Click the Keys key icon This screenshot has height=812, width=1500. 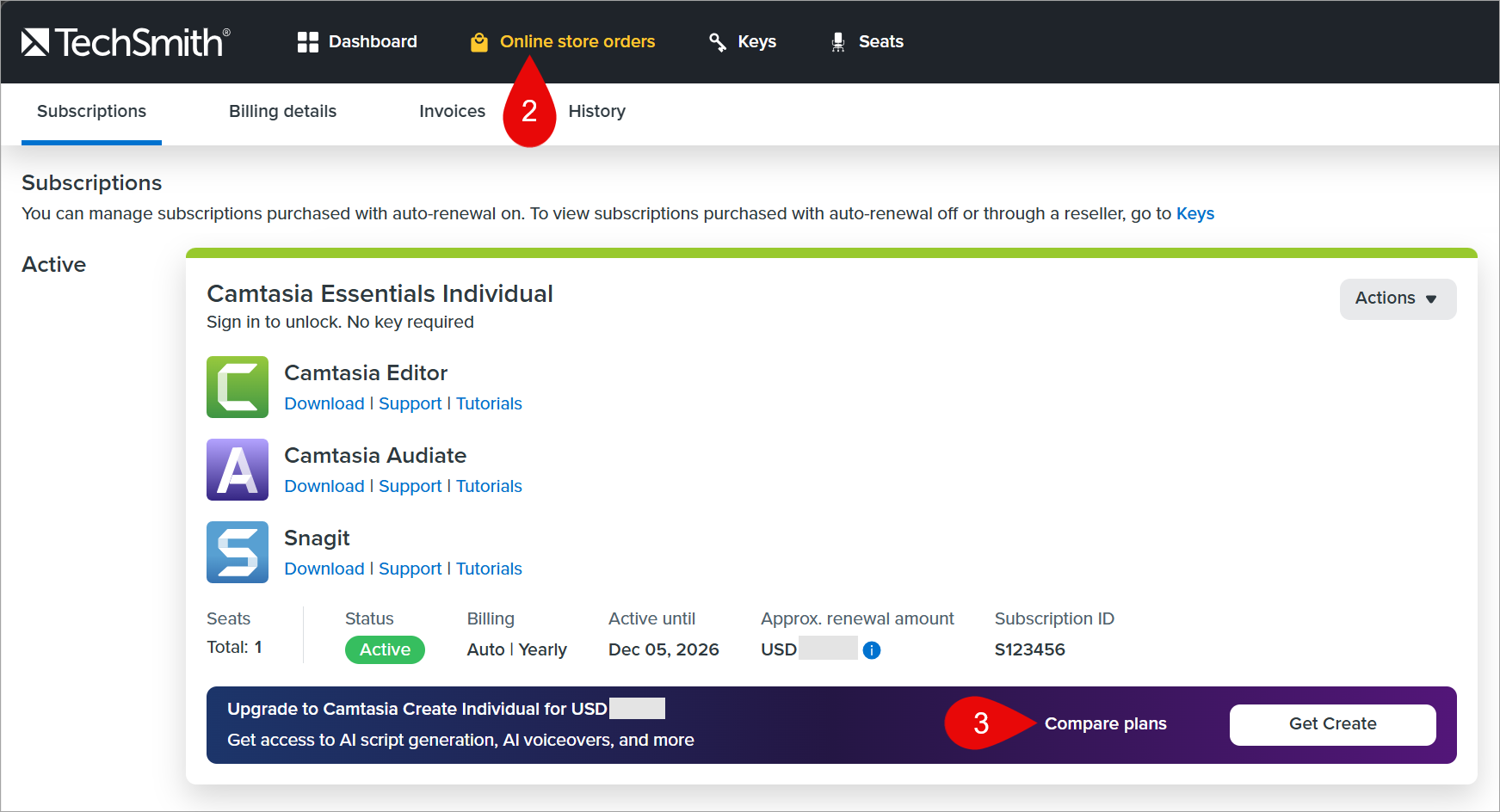point(717,42)
